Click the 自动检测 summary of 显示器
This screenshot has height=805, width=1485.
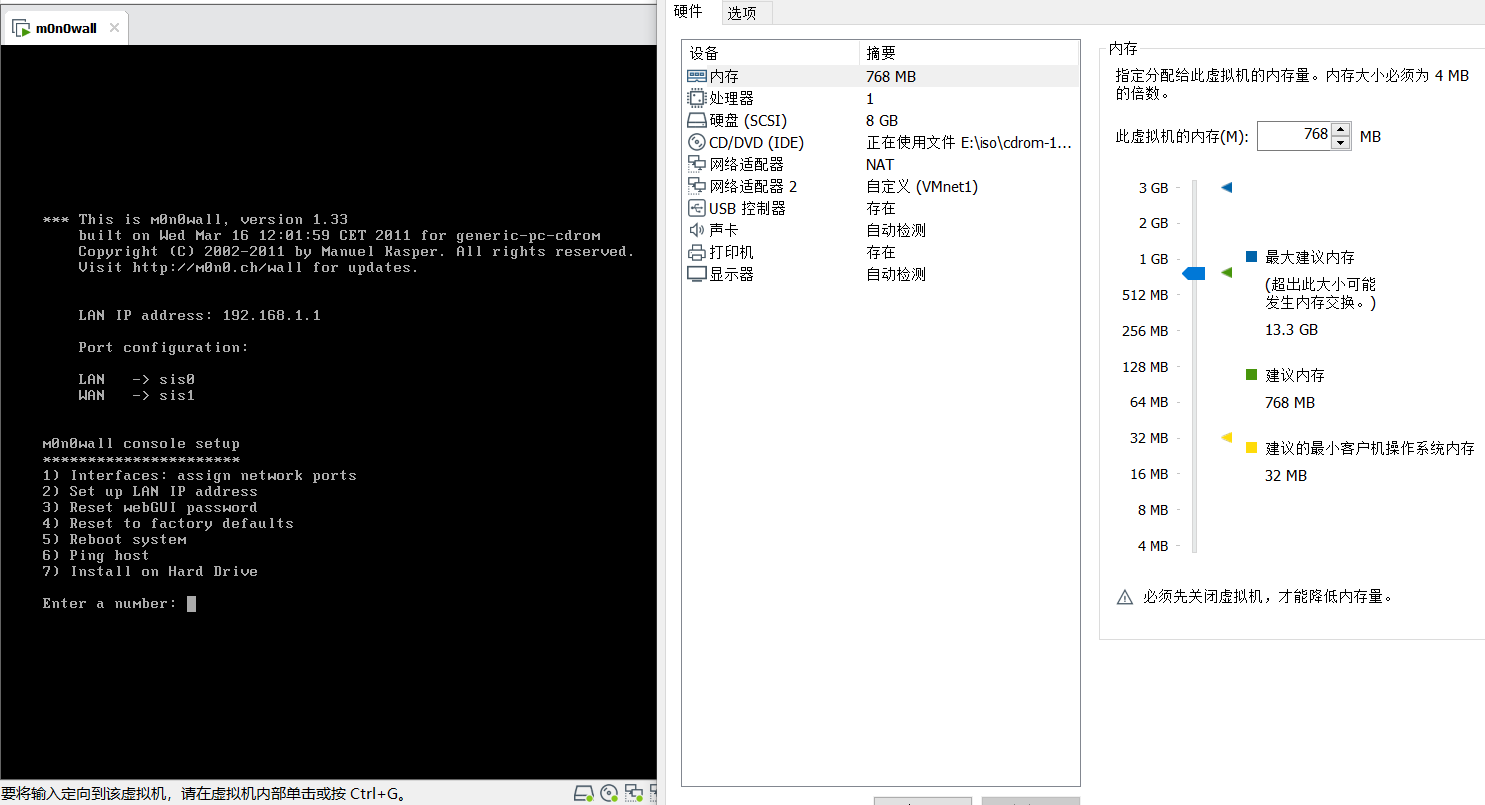pos(896,274)
